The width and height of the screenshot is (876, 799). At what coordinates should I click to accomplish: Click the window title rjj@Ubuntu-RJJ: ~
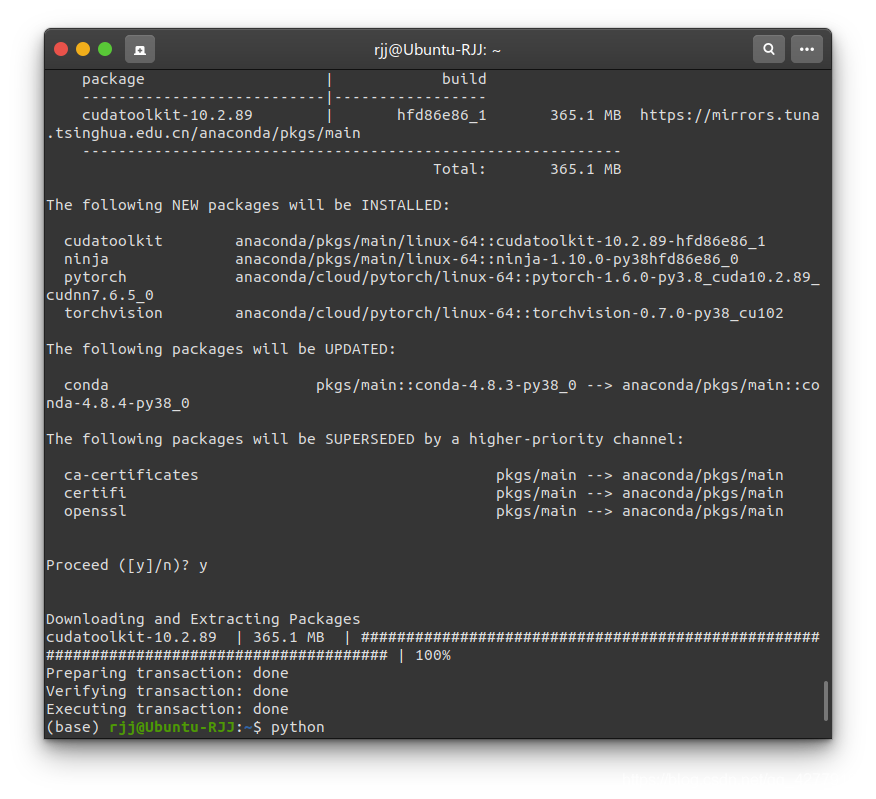click(437, 50)
